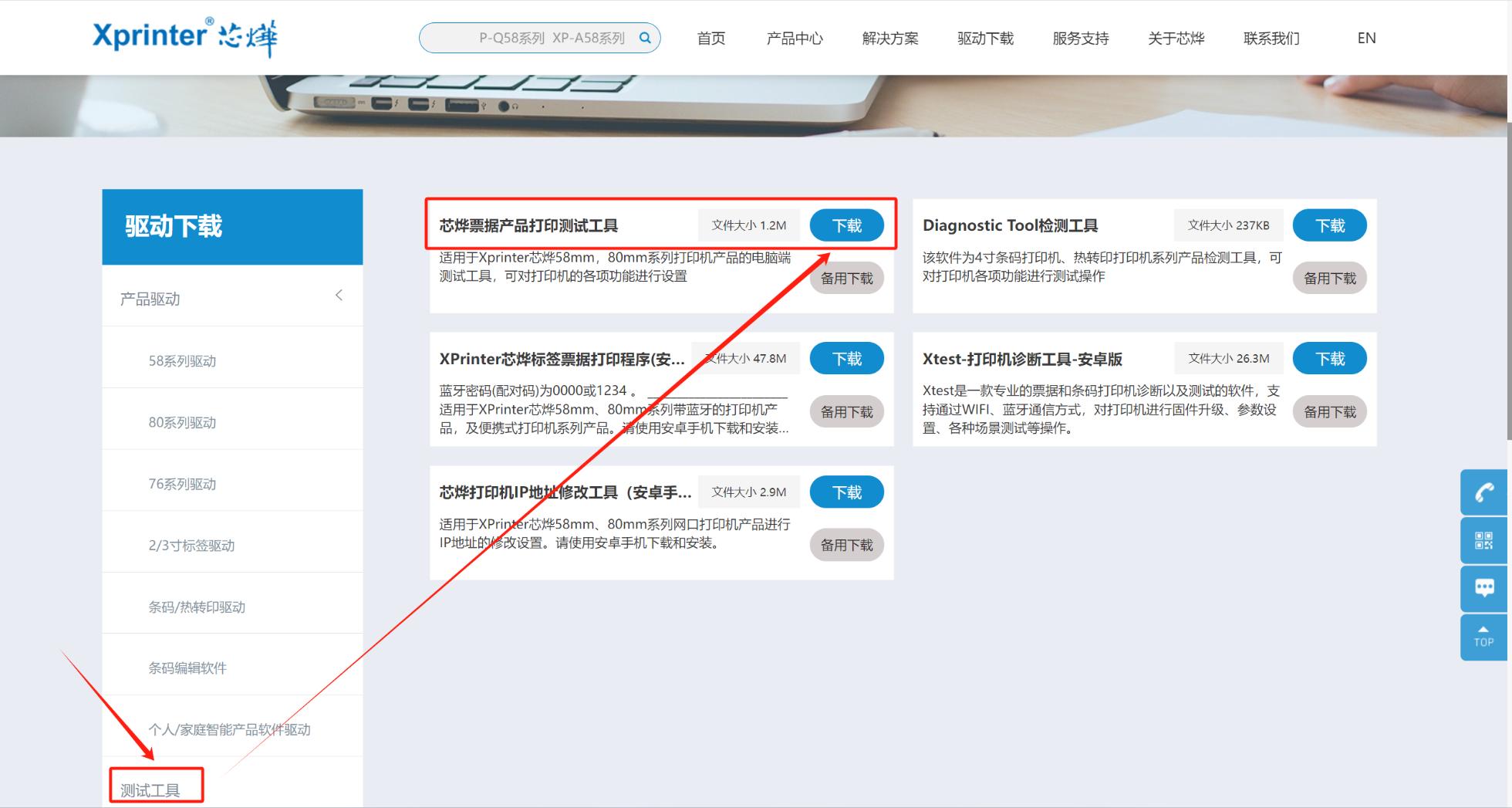The height and width of the screenshot is (808, 1512).
Task: Click the Xprinter logo
Action: pos(185,38)
